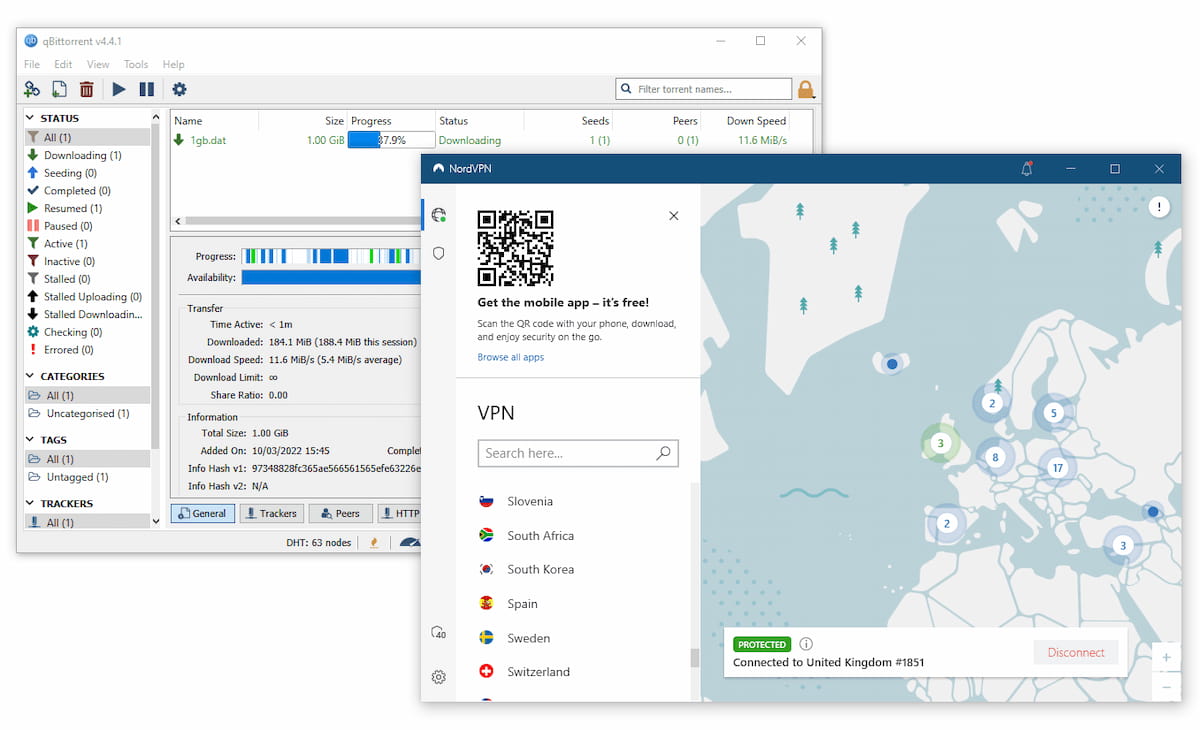Viewport: 1200px width, 730px height.
Task: Click the Disconnect button in NordVPN
Action: pos(1076,652)
